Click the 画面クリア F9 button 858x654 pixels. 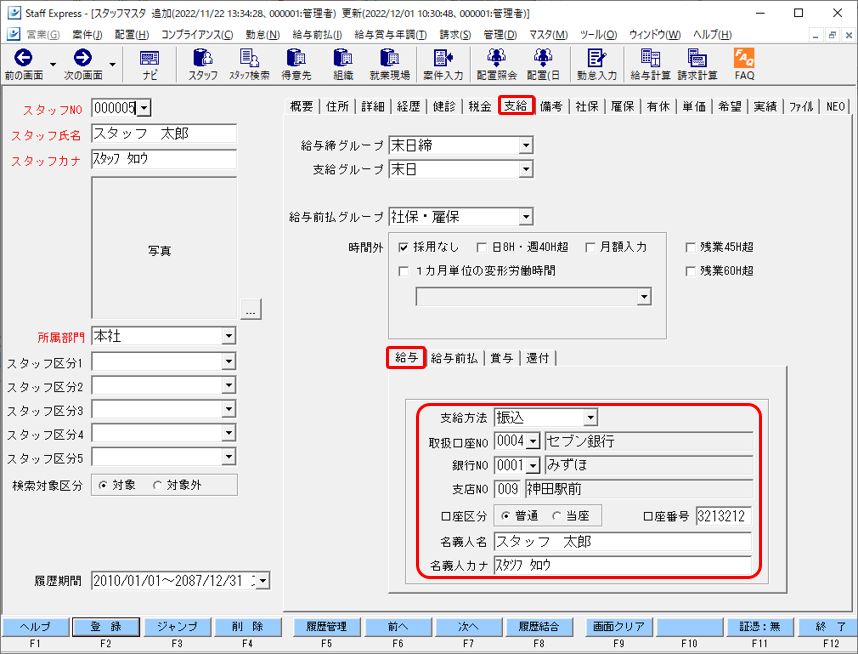(619, 627)
